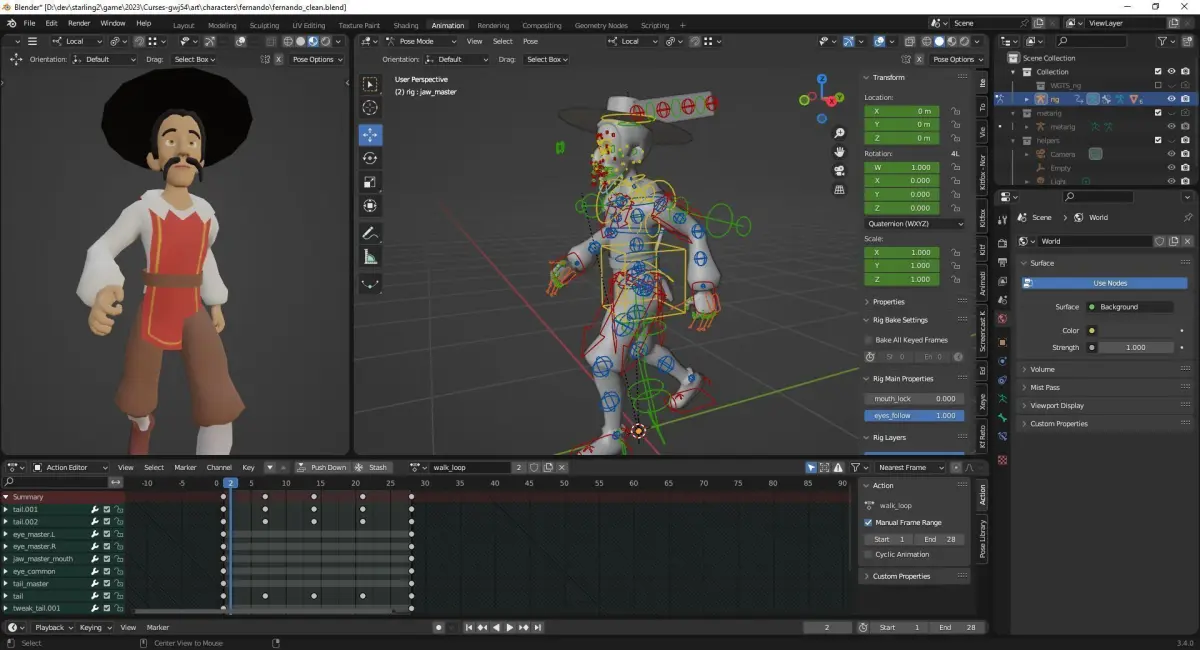Open the Texture properties tab icon
Screen dimensions: 1200x650
tap(1002, 459)
